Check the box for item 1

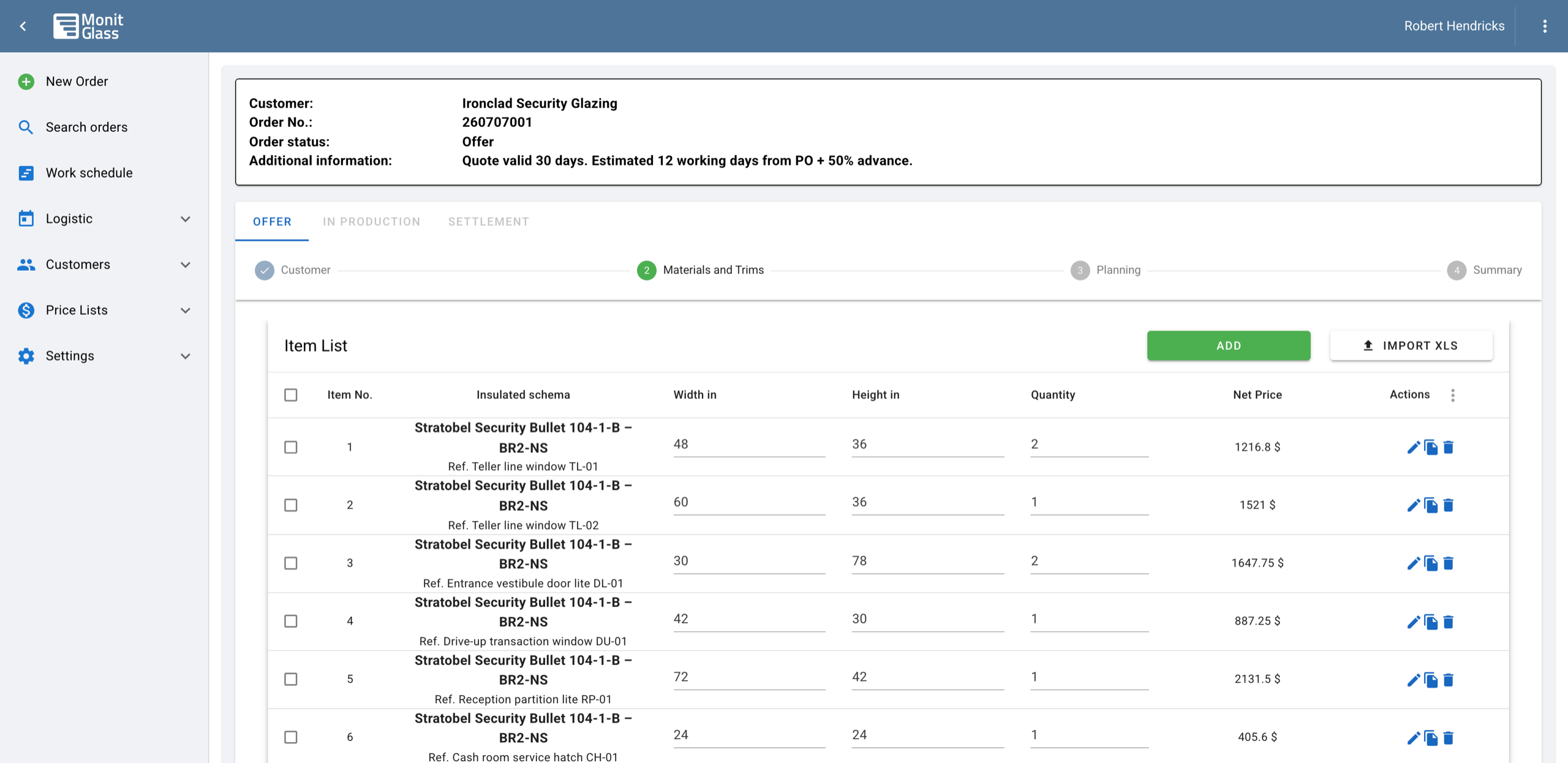tap(291, 447)
